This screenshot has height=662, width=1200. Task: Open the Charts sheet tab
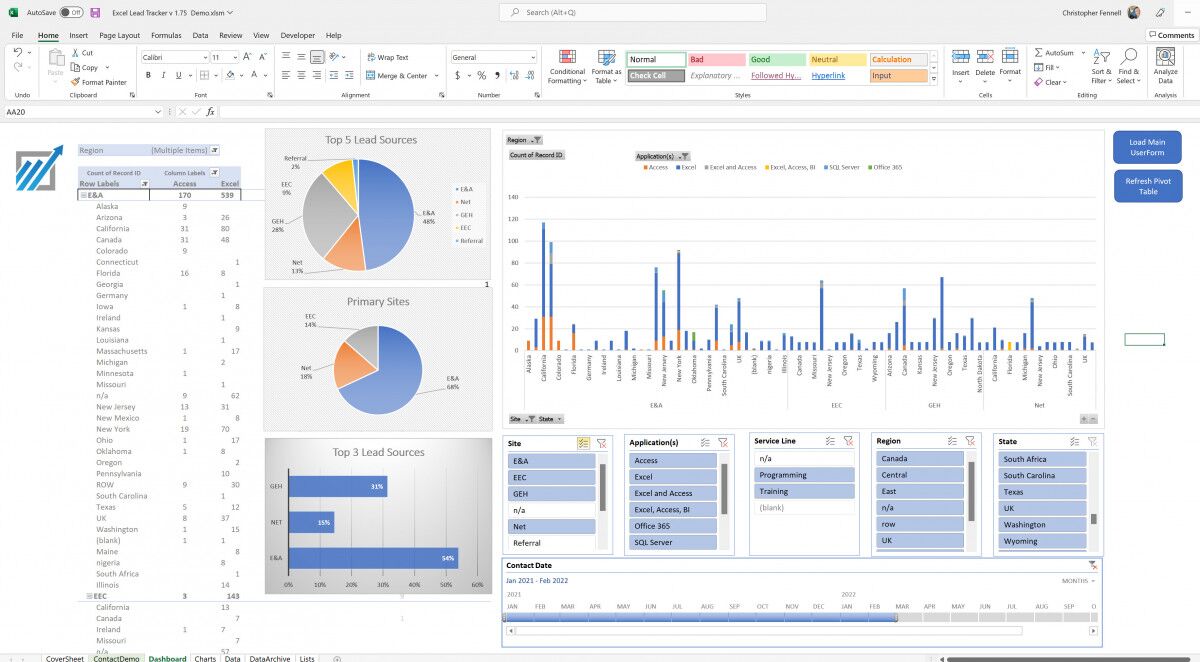pos(205,659)
